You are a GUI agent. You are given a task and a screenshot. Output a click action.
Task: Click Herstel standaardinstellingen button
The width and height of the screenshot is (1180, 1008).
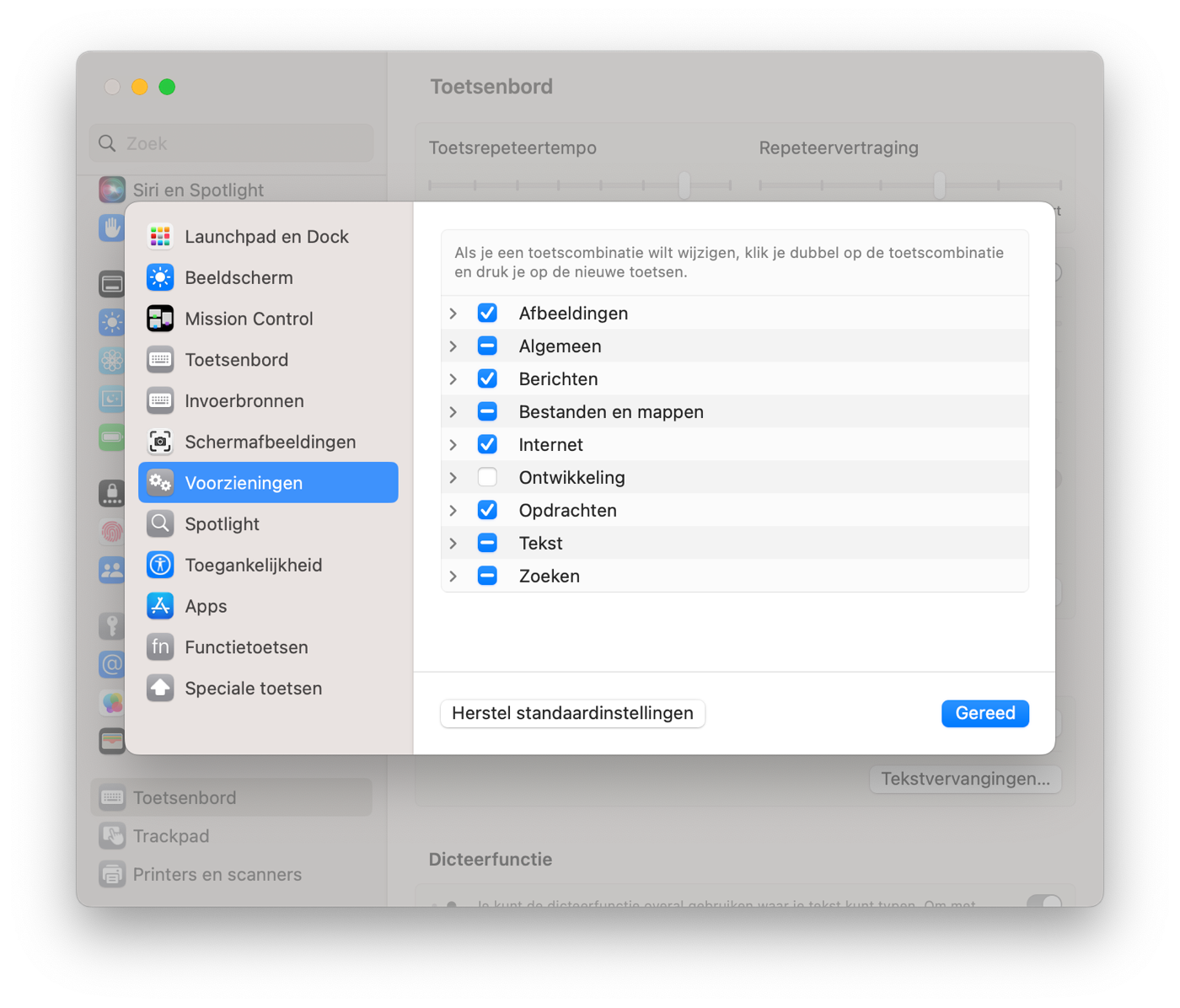tap(572, 713)
